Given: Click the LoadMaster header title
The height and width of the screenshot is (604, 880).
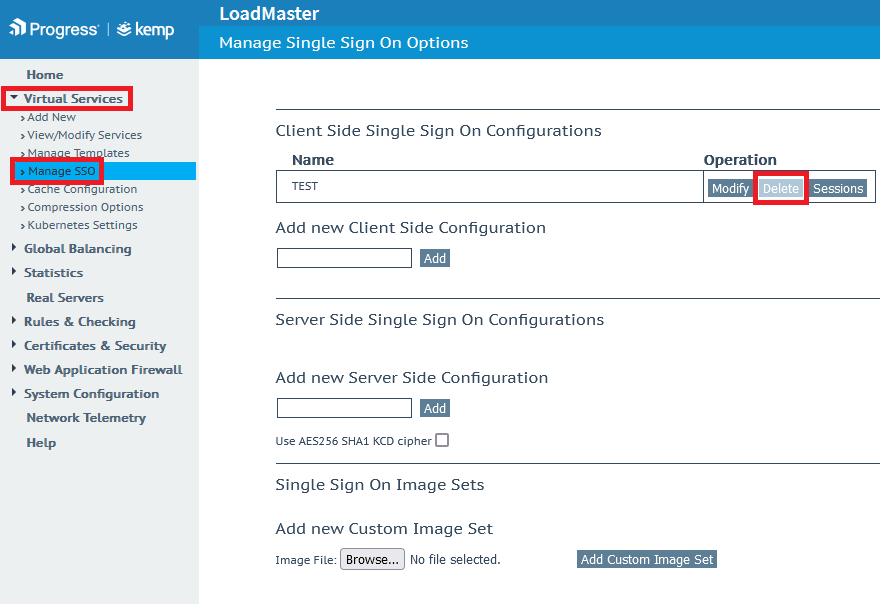Looking at the screenshot, I should (269, 13).
